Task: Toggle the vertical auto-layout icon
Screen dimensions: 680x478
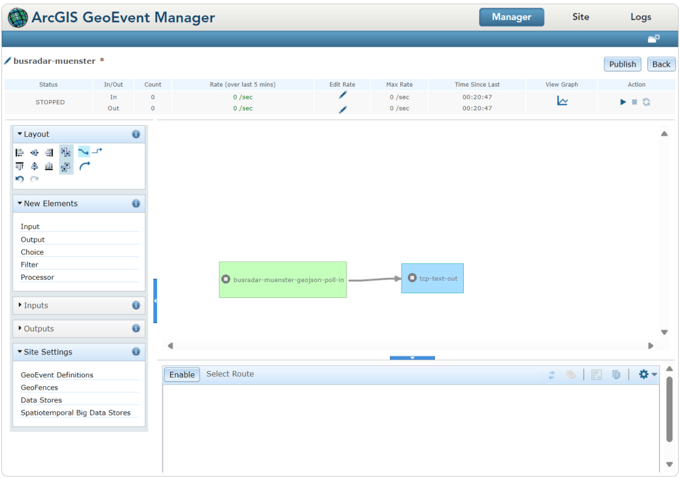Action: [x=66, y=152]
